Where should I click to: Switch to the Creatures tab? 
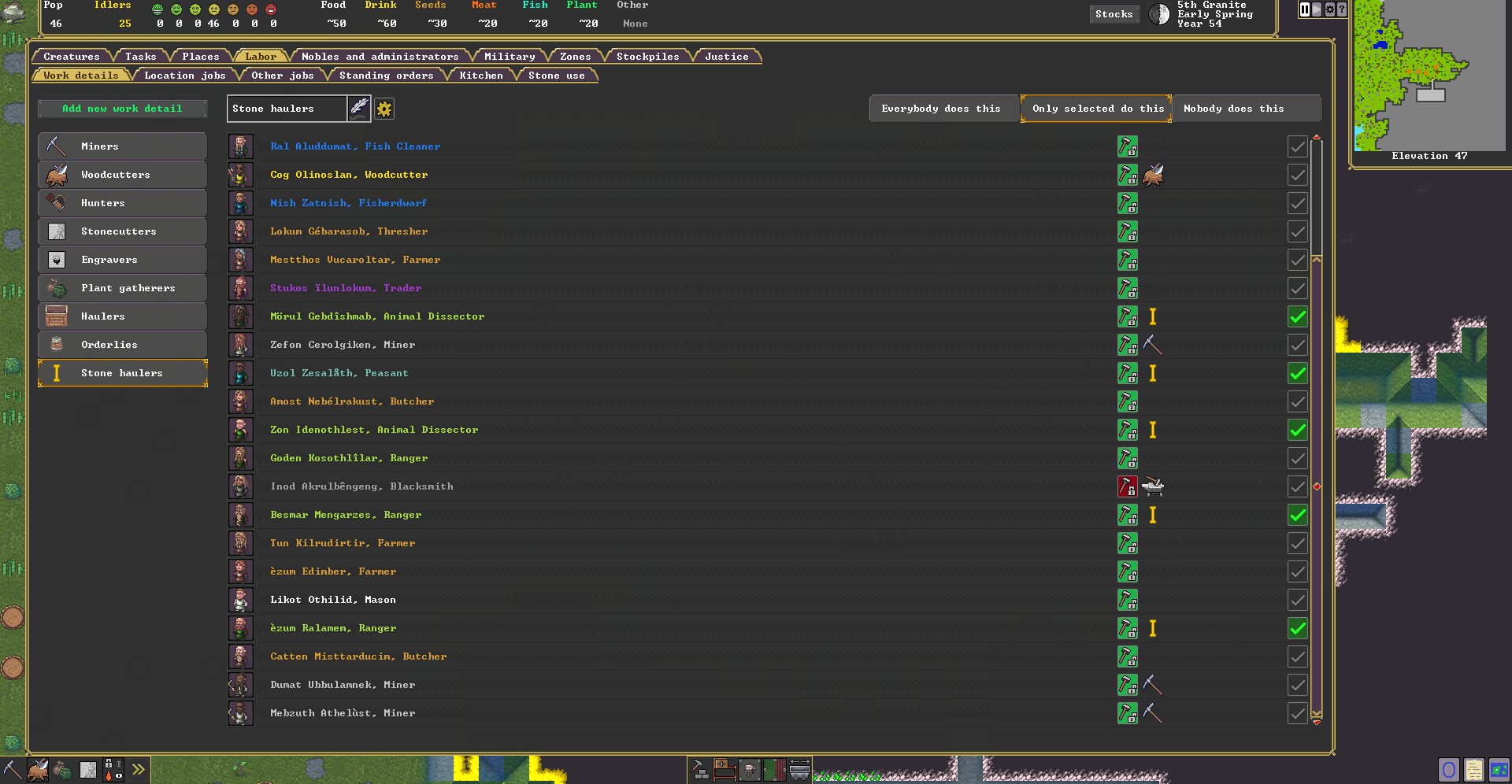(x=72, y=57)
